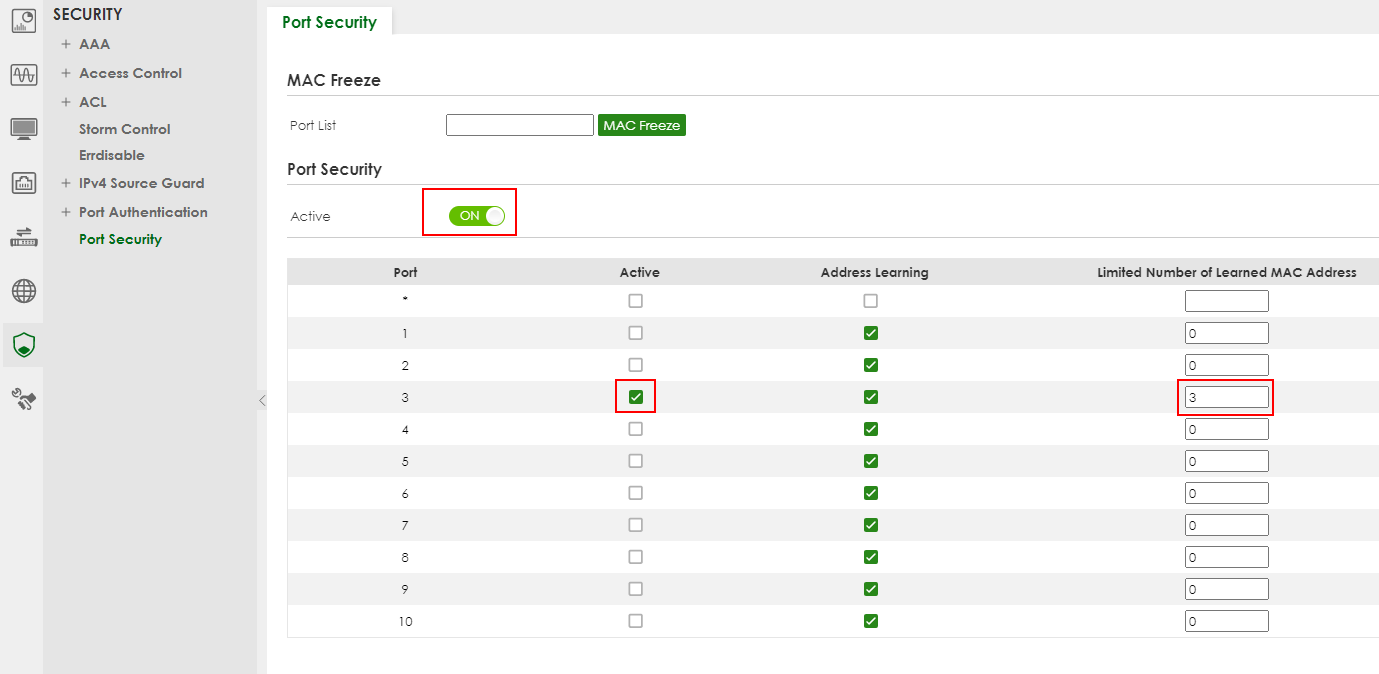The height and width of the screenshot is (674, 1379).
Task: Open the dashboard chart icon in sidebar
Action: (23, 20)
